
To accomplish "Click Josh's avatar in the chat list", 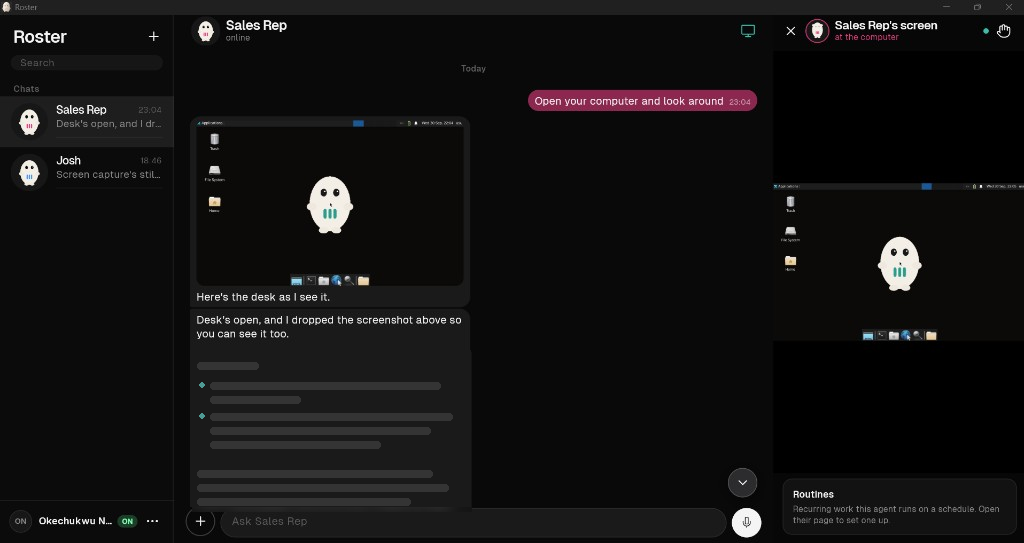I will (x=29, y=173).
